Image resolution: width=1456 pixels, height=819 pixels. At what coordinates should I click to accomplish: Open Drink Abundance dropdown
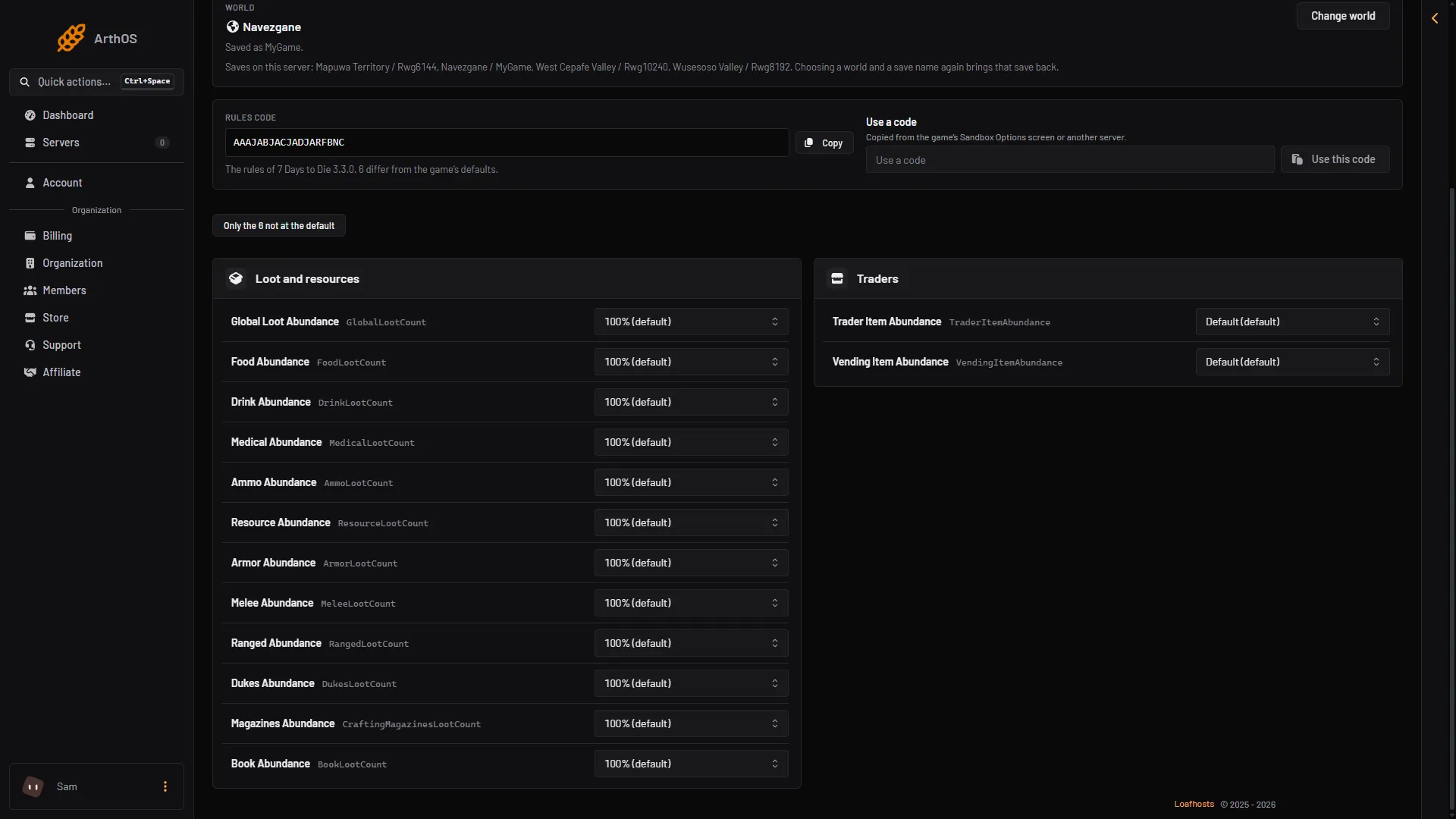pyautogui.click(x=691, y=402)
